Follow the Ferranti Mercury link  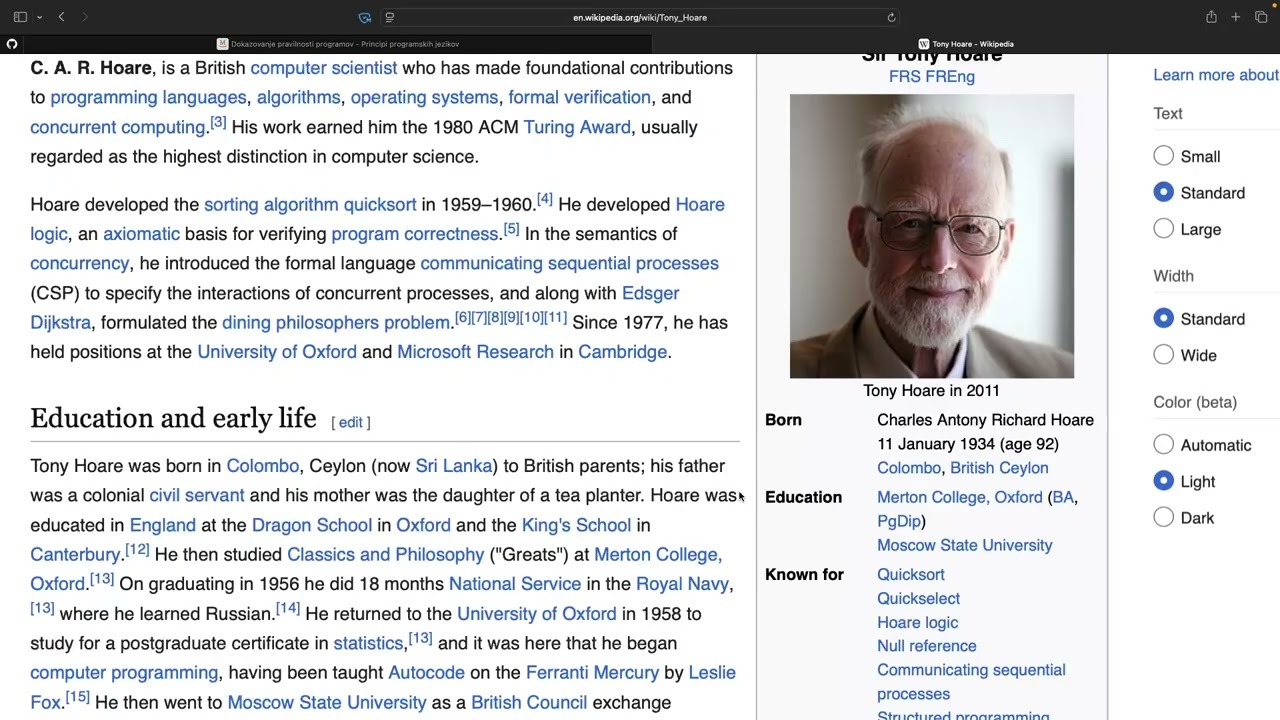(x=592, y=673)
